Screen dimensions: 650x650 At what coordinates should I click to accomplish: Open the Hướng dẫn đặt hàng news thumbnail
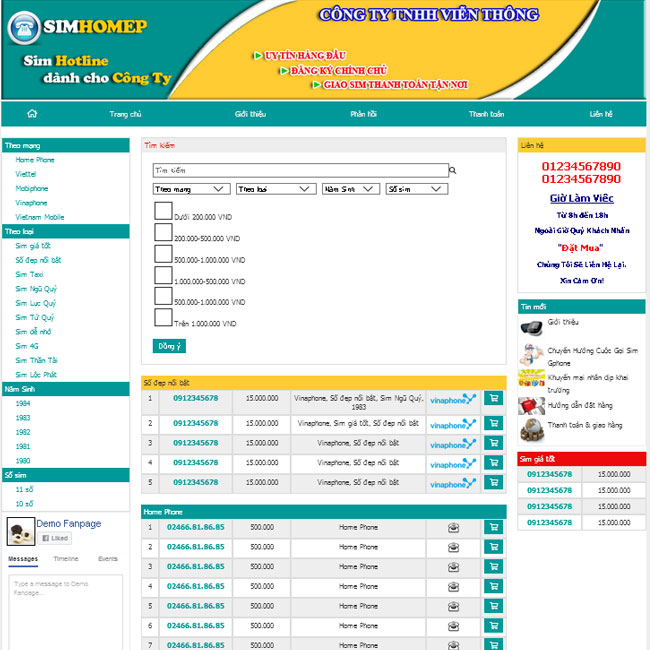[532, 406]
